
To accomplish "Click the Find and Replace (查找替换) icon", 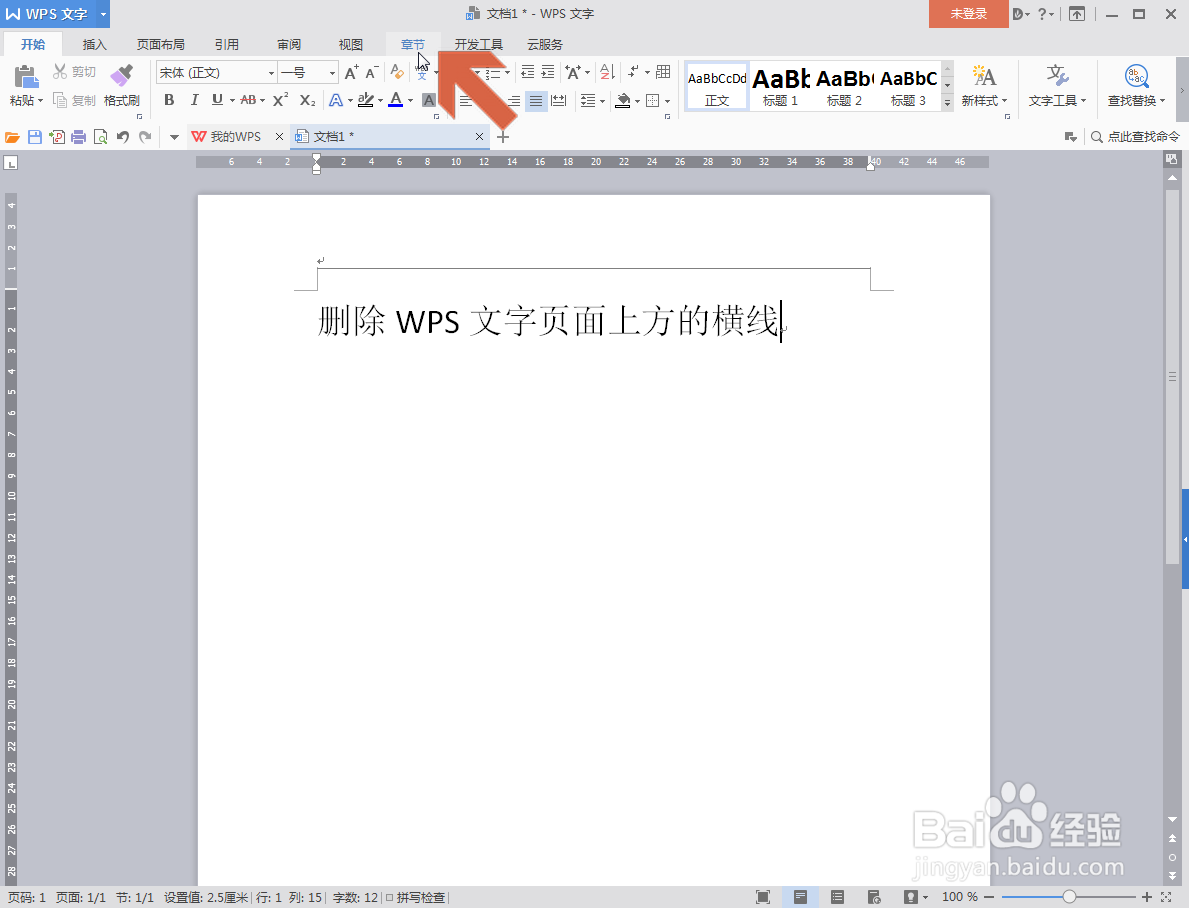I will (x=1136, y=76).
